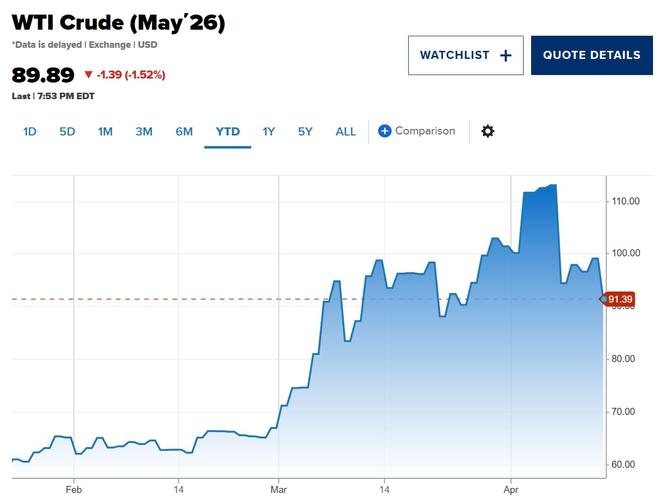Select the 1D time range tab
This screenshot has width=666, height=500.
pyautogui.click(x=29, y=132)
